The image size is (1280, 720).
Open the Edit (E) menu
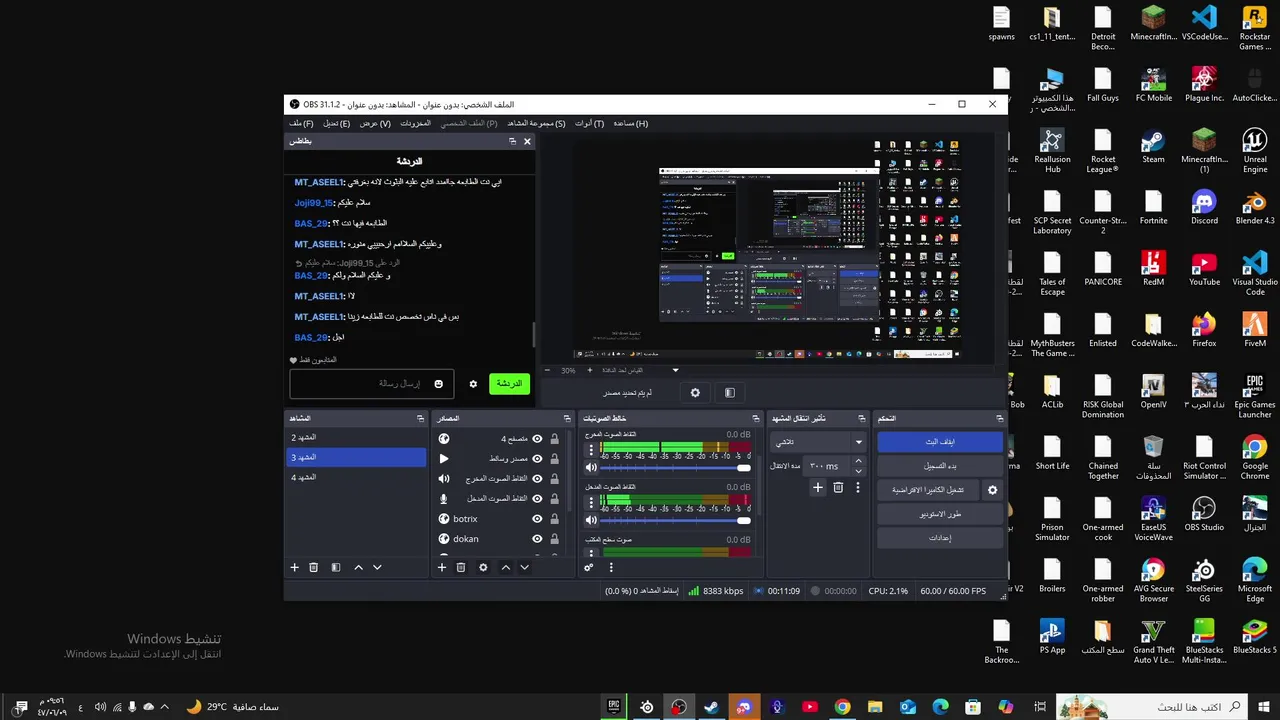336,123
